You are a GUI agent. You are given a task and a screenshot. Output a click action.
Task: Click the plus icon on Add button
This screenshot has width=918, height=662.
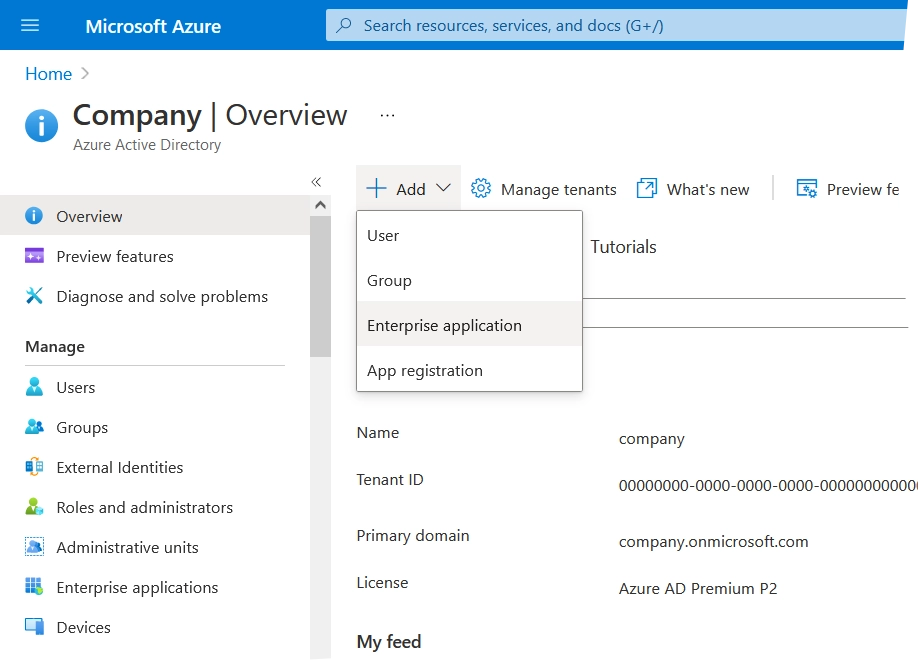click(x=376, y=188)
